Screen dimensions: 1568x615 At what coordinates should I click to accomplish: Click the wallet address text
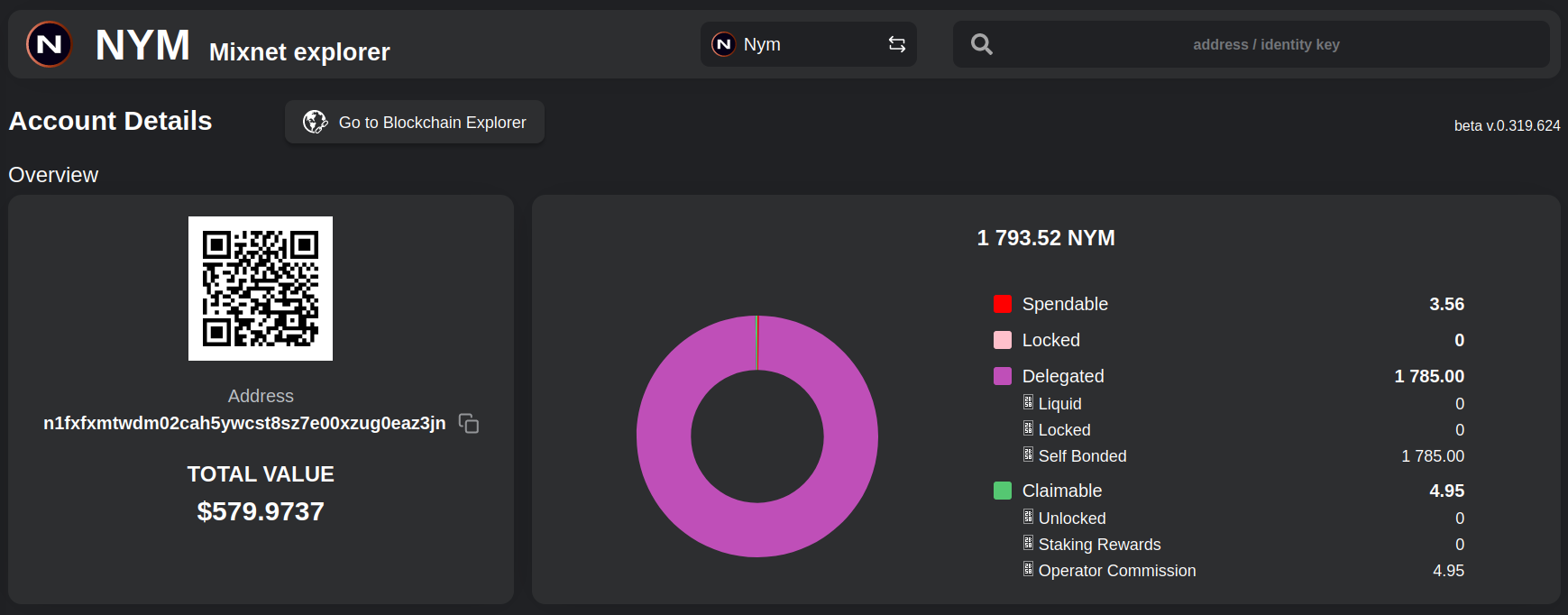coord(244,423)
